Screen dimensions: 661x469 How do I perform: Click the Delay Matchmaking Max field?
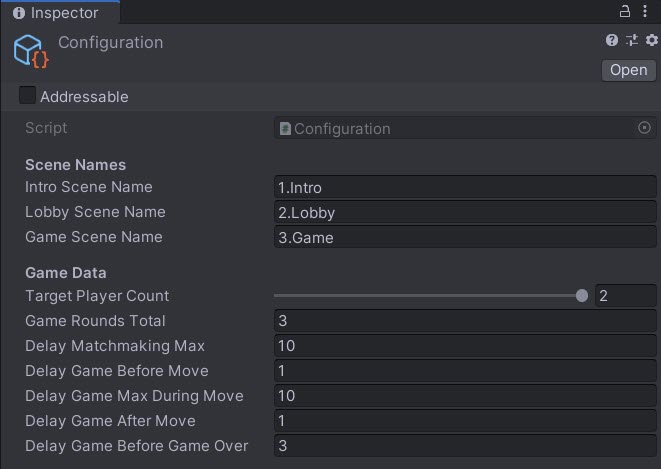pos(465,346)
